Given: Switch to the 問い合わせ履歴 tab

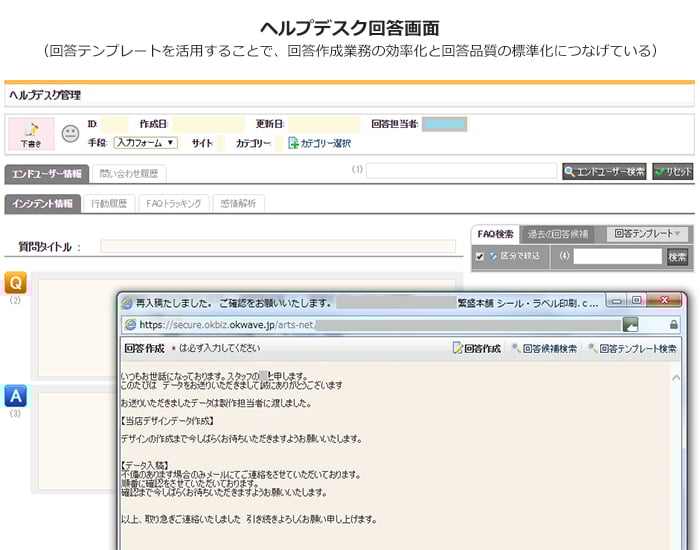Looking at the screenshot, I should click(x=129, y=174).
